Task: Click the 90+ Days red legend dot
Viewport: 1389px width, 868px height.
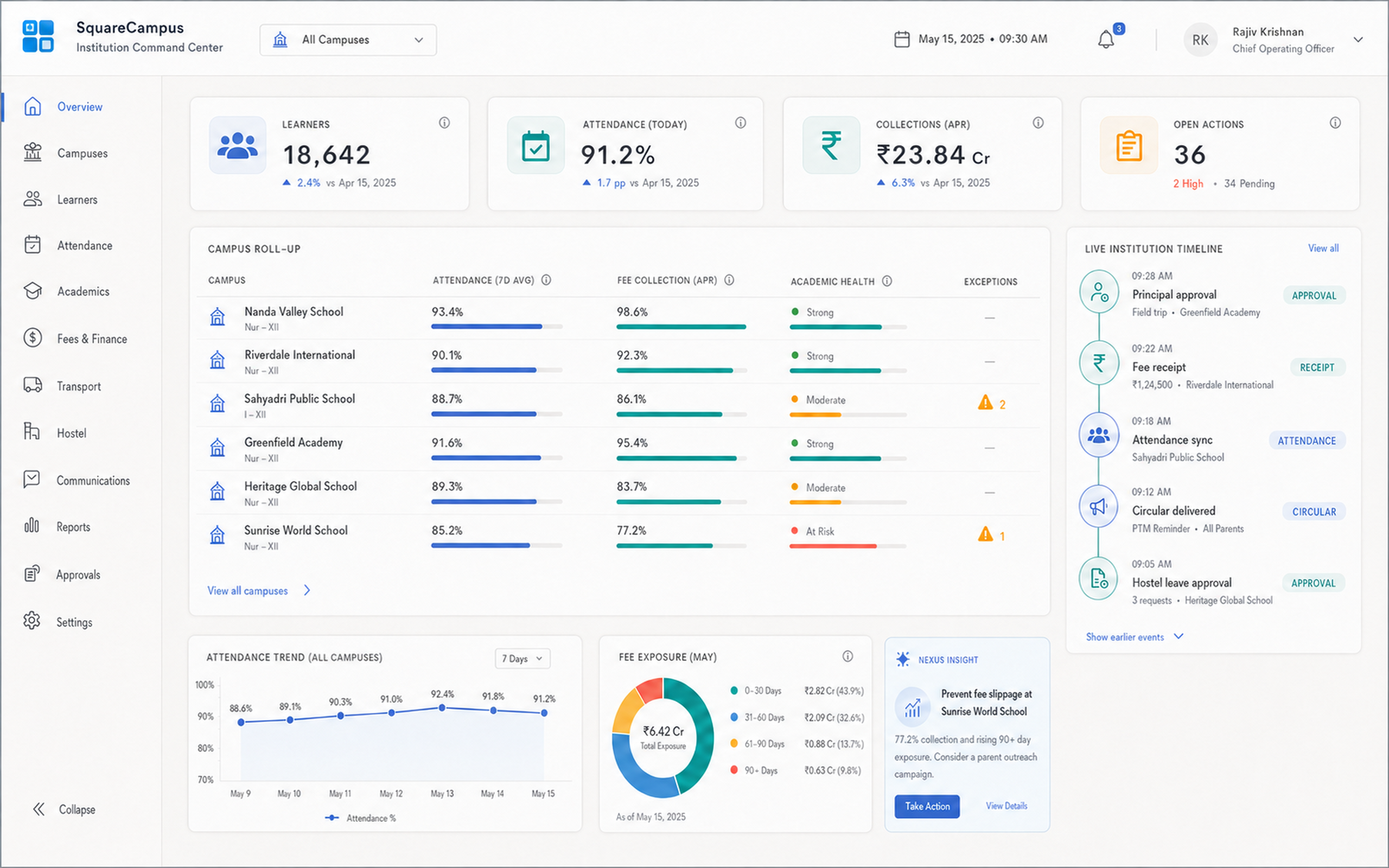Action: tap(734, 770)
